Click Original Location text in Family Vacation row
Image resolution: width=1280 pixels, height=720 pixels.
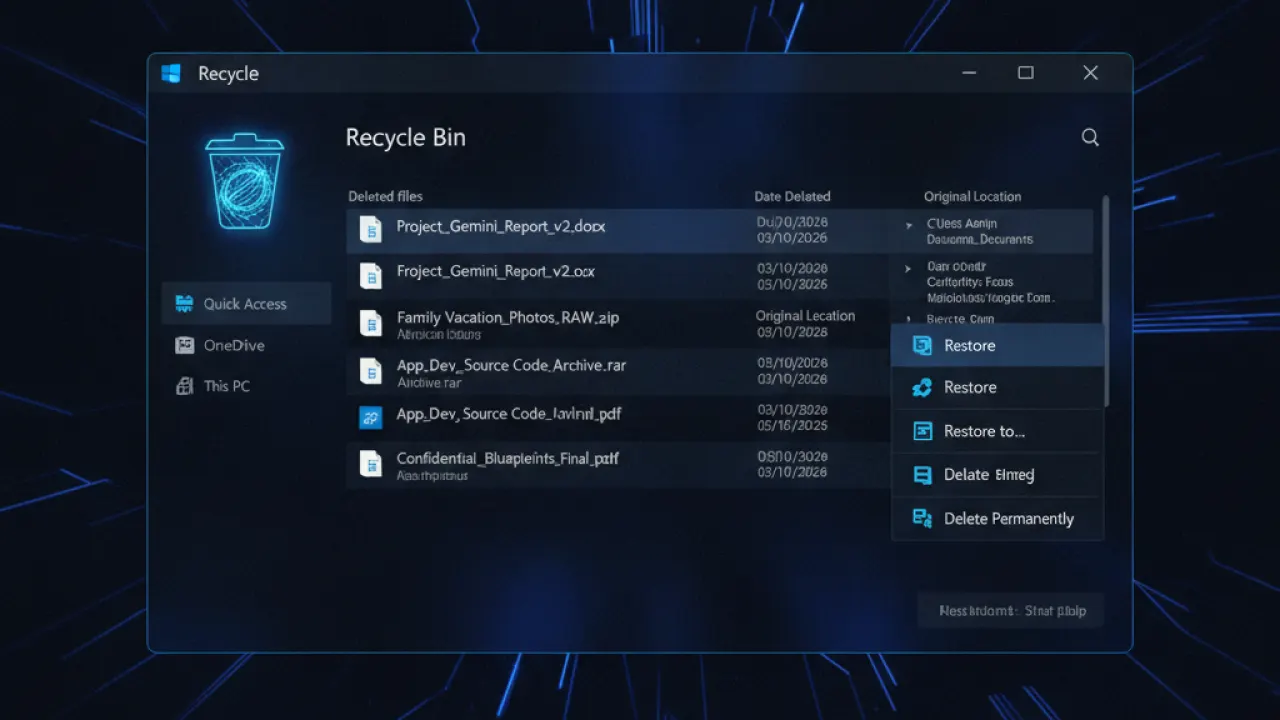(805, 315)
